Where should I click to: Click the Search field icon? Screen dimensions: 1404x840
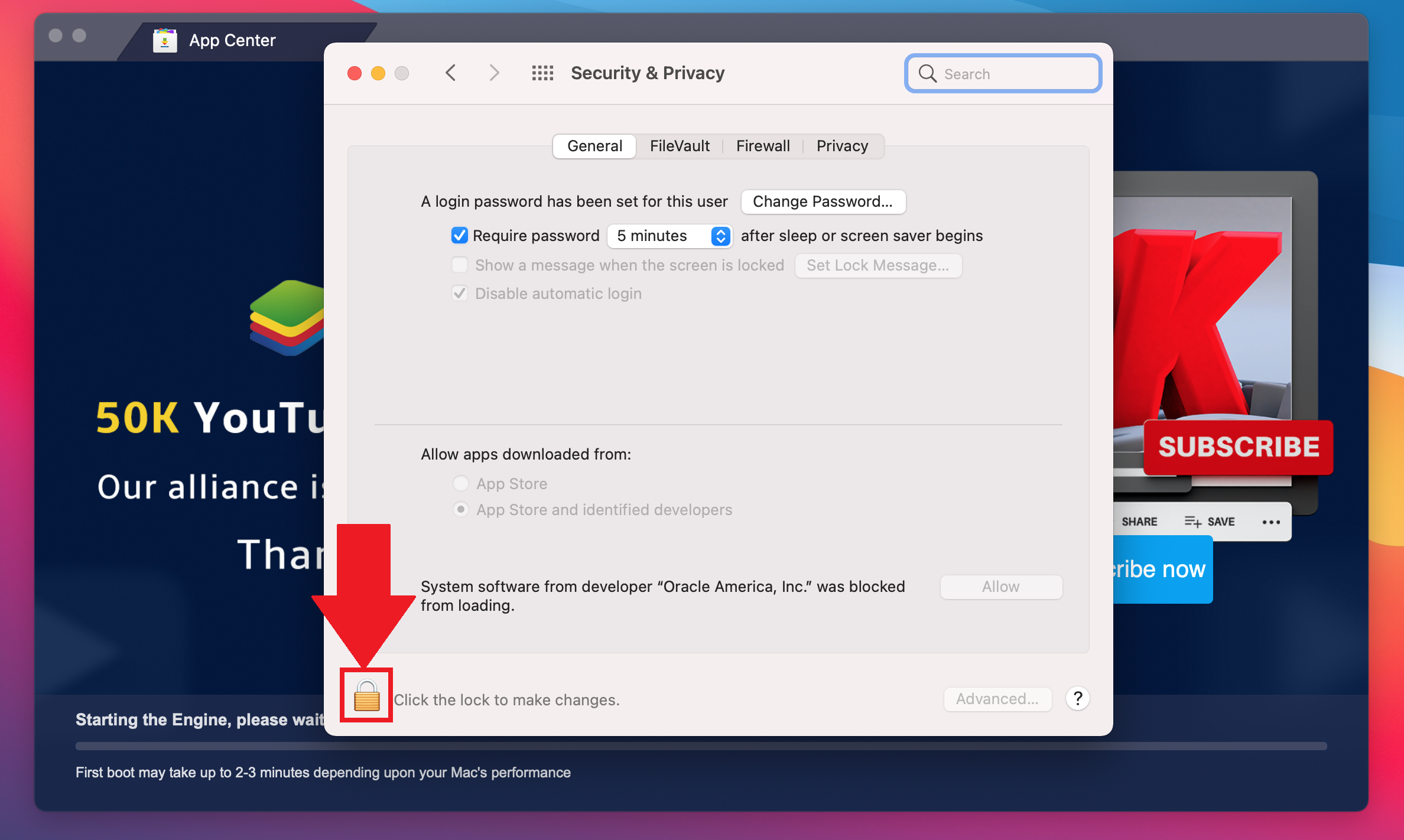click(928, 73)
